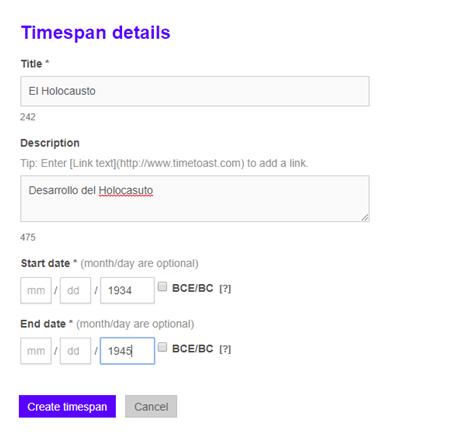The height and width of the screenshot is (437, 467).
Task: Open the [?] help beside Start date BCE/BC
Action: click(x=225, y=289)
